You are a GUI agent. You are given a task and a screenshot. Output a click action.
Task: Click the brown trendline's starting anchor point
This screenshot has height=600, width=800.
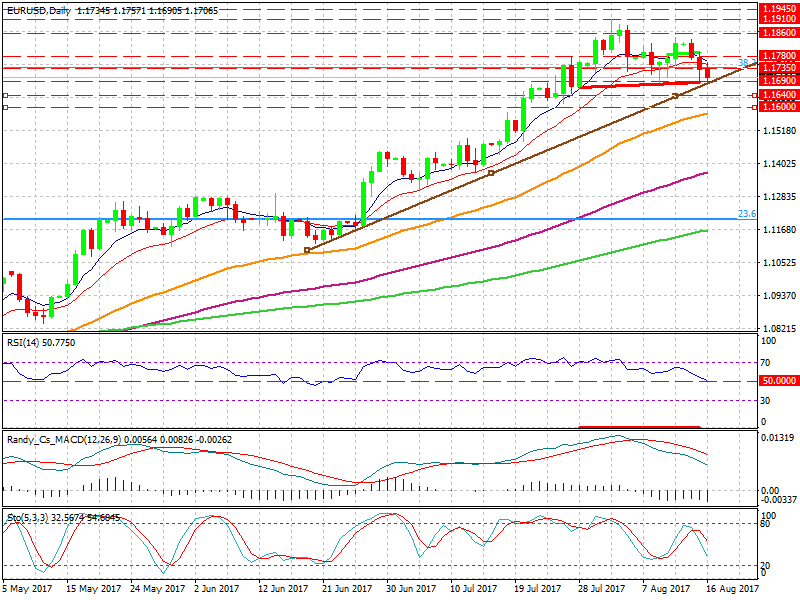[x=306, y=250]
